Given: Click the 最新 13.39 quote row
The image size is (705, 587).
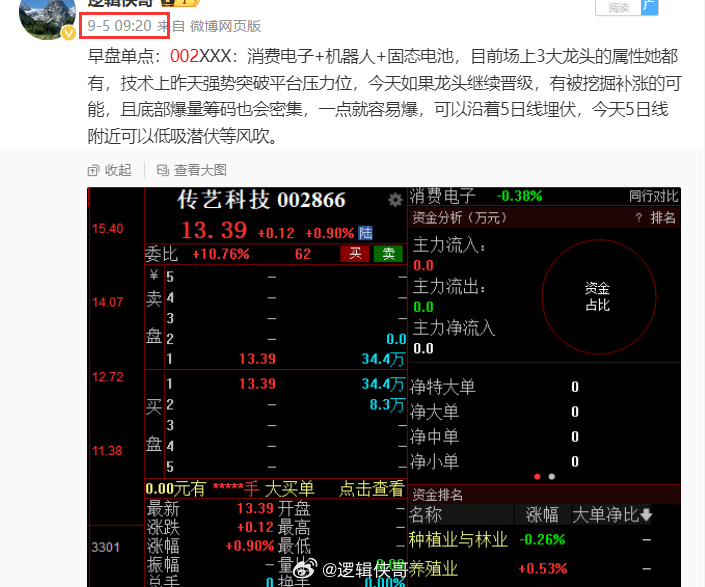Looking at the screenshot, I should (210, 508).
